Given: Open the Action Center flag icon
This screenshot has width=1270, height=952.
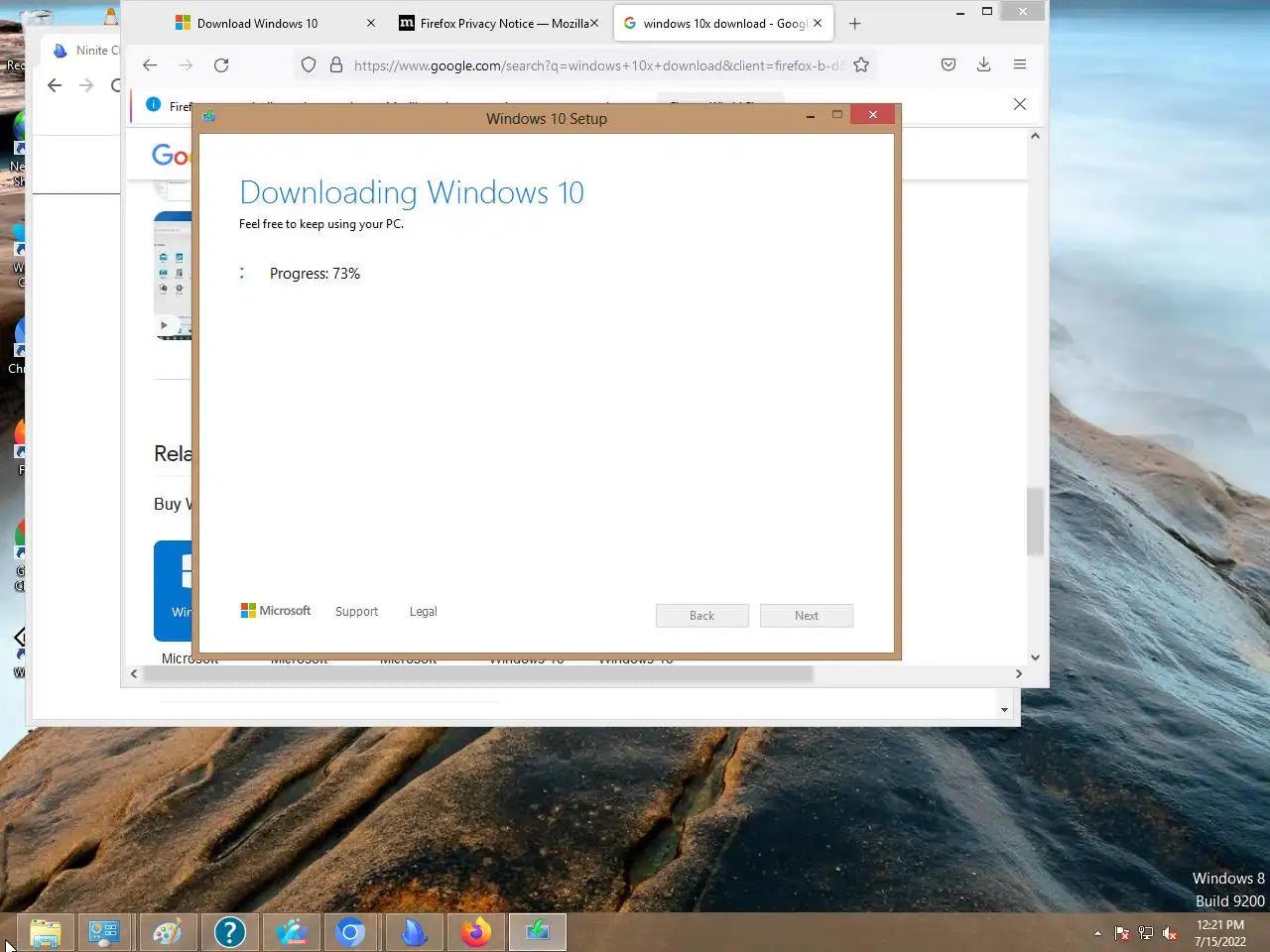Looking at the screenshot, I should pos(1122,933).
